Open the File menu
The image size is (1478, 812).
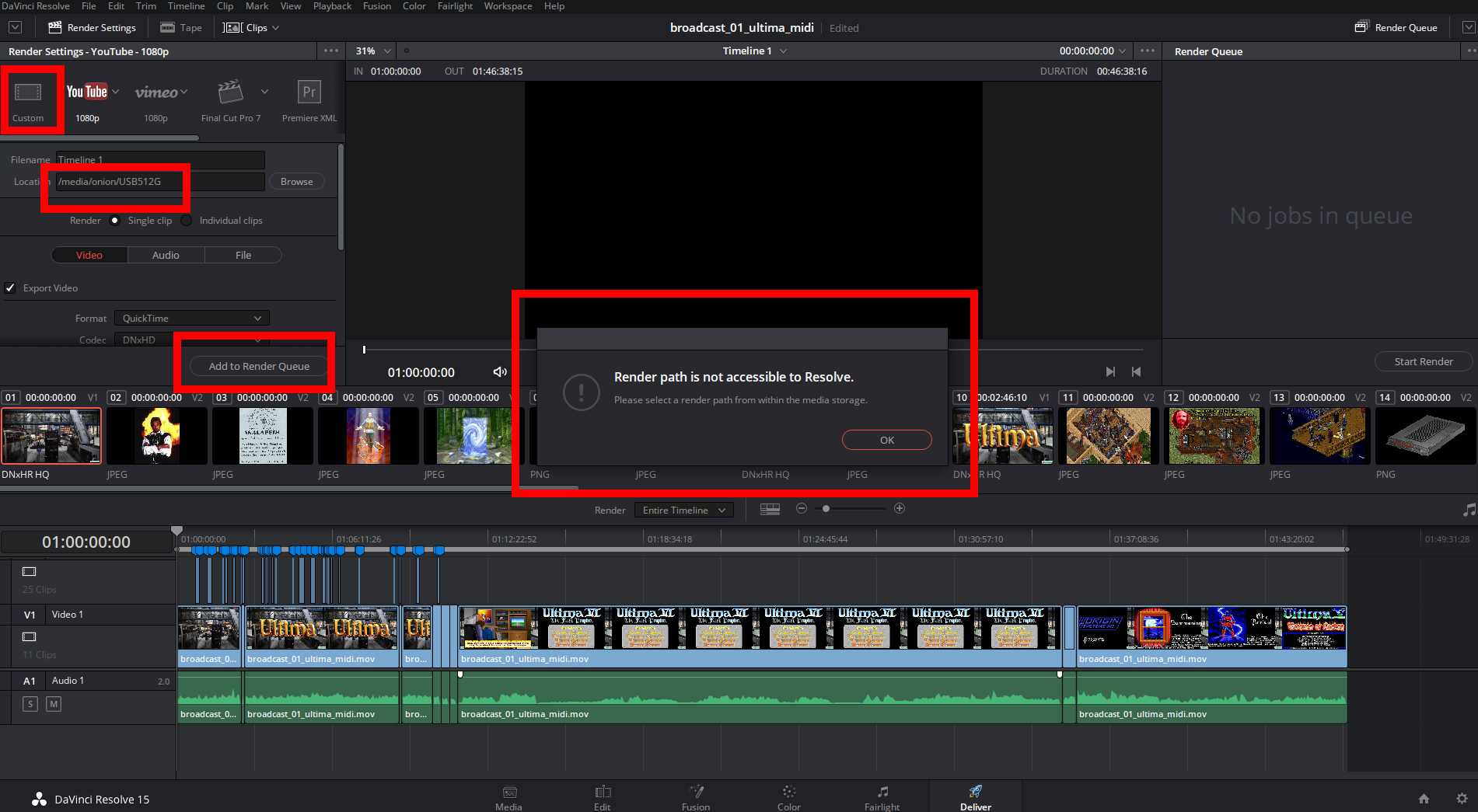(x=89, y=6)
